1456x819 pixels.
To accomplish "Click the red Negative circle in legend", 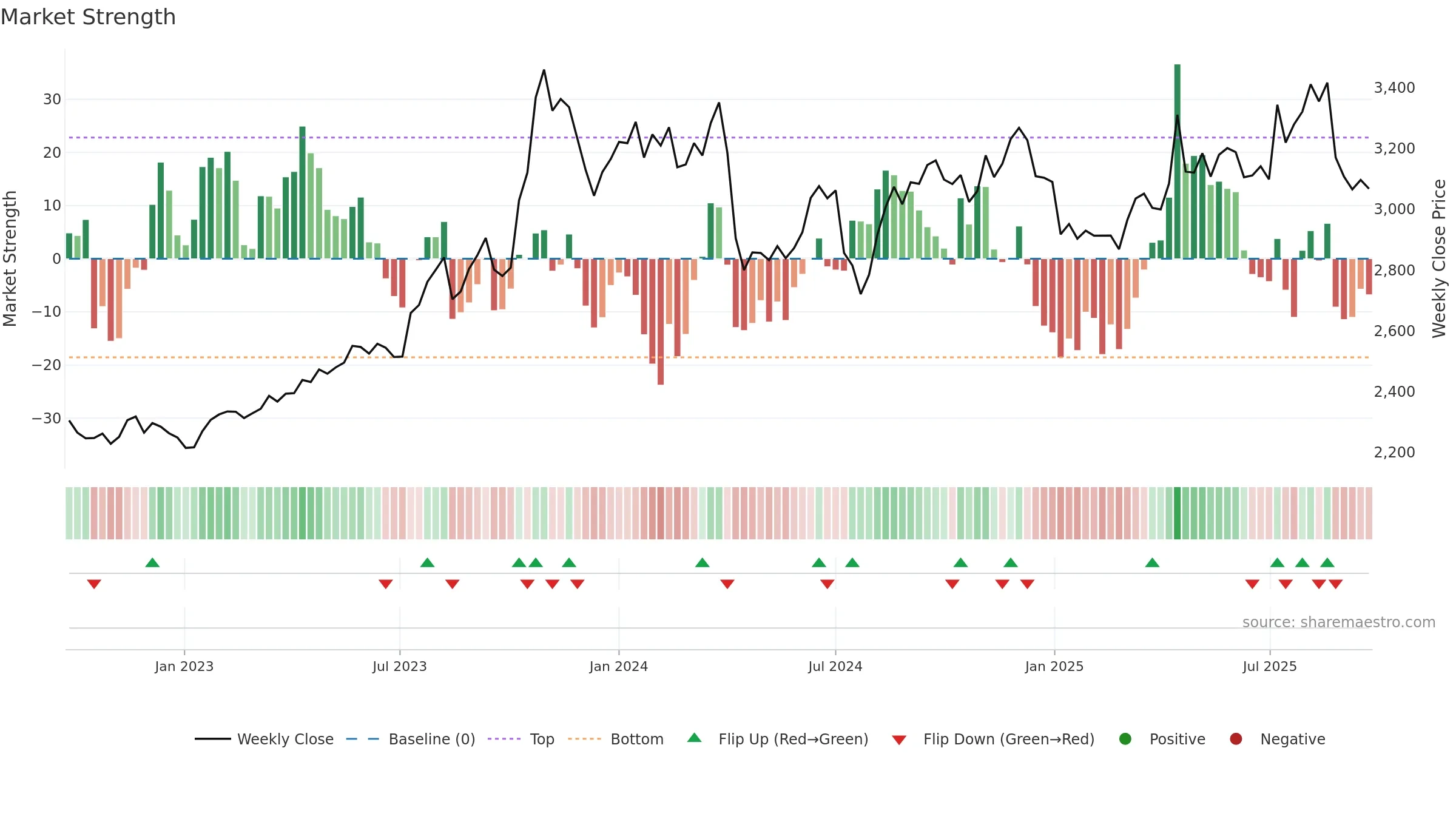I will click(x=1236, y=739).
